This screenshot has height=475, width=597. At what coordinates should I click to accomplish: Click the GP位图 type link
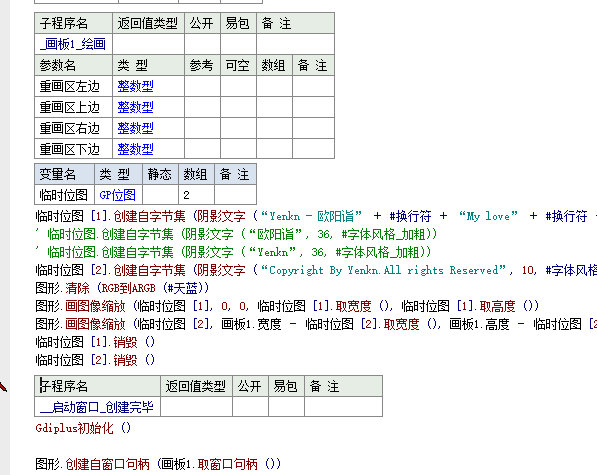click(x=118, y=195)
